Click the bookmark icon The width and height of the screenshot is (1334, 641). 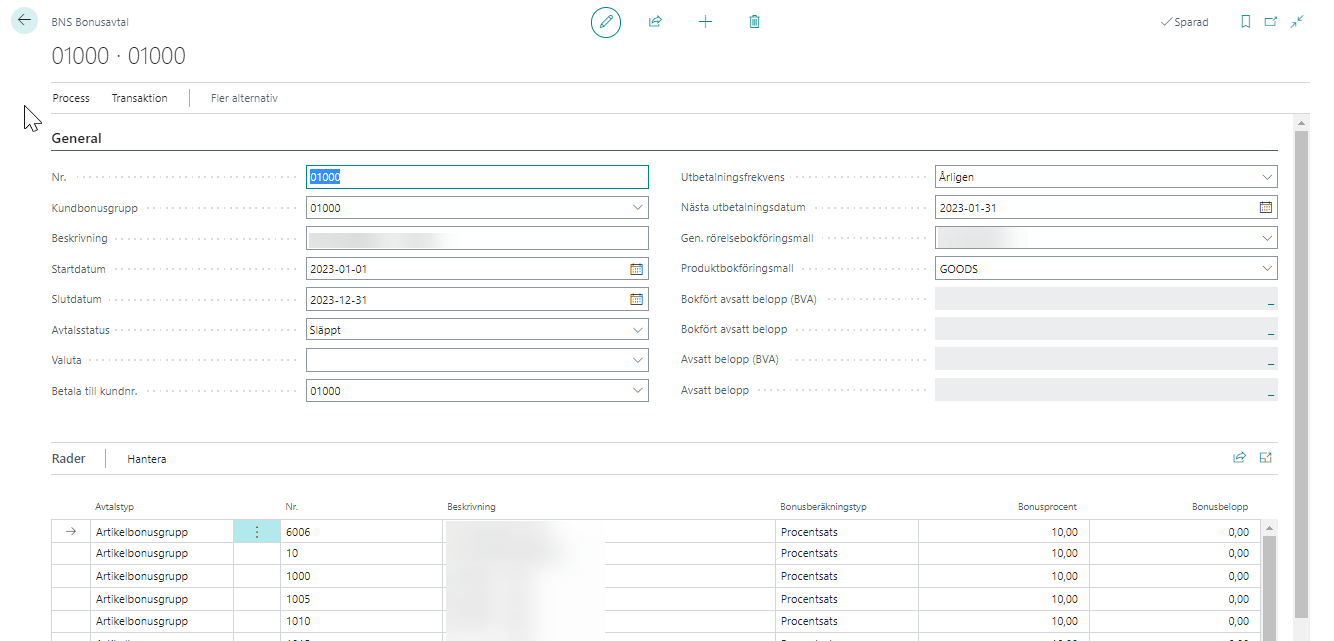[x=1245, y=21]
